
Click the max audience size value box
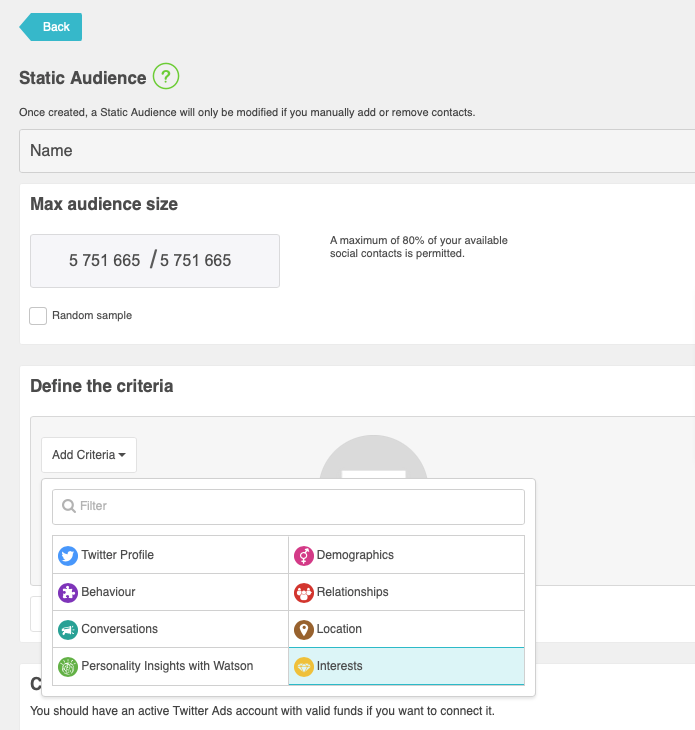point(155,261)
